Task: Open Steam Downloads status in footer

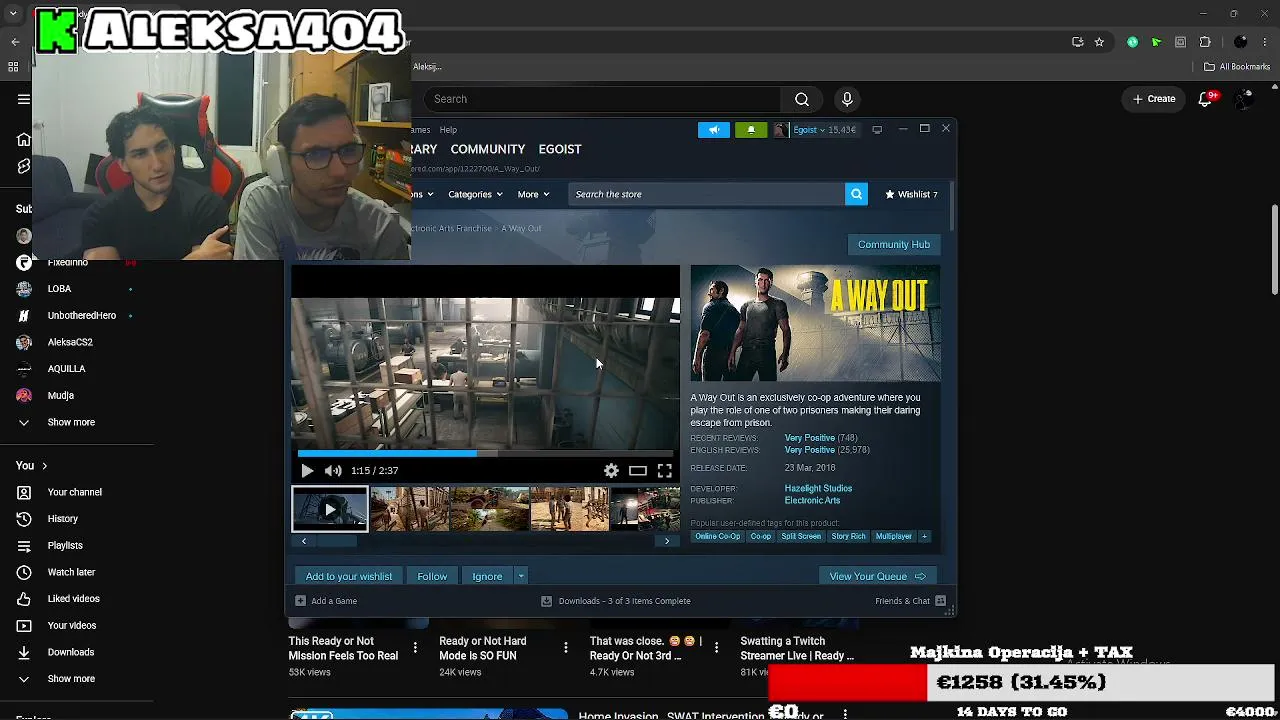Action: (616, 601)
